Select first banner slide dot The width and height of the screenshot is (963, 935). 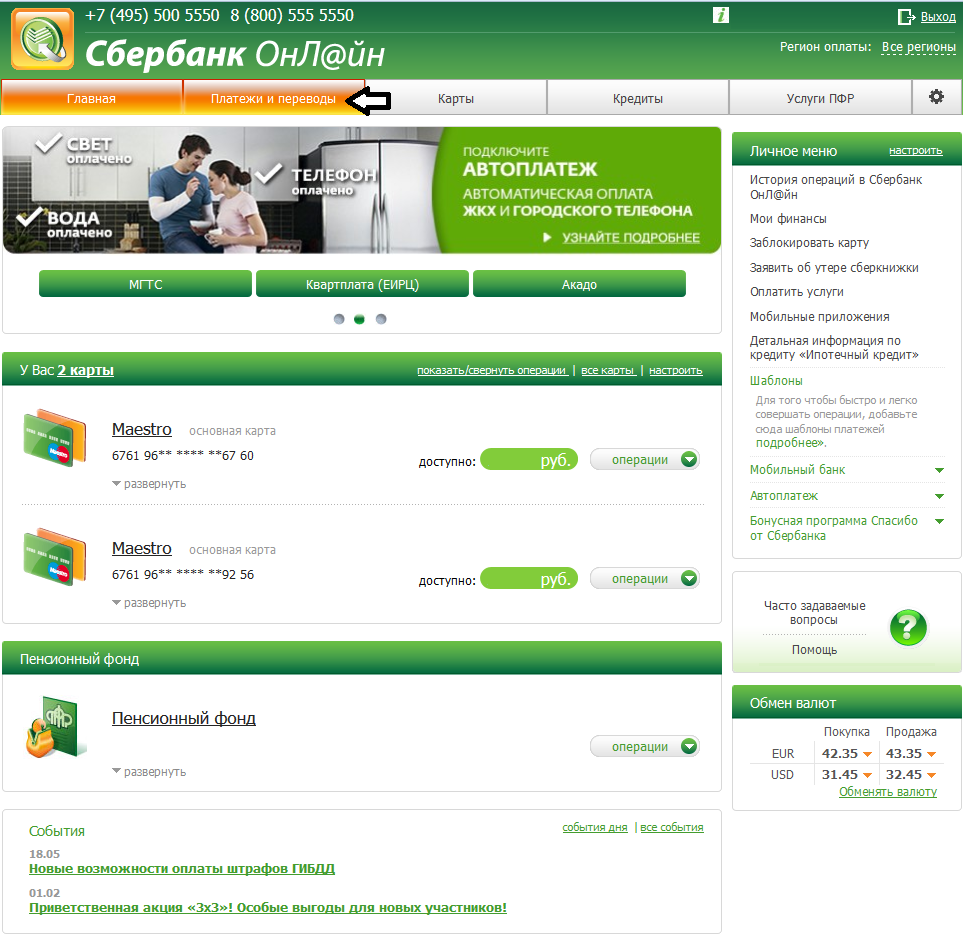(339, 319)
